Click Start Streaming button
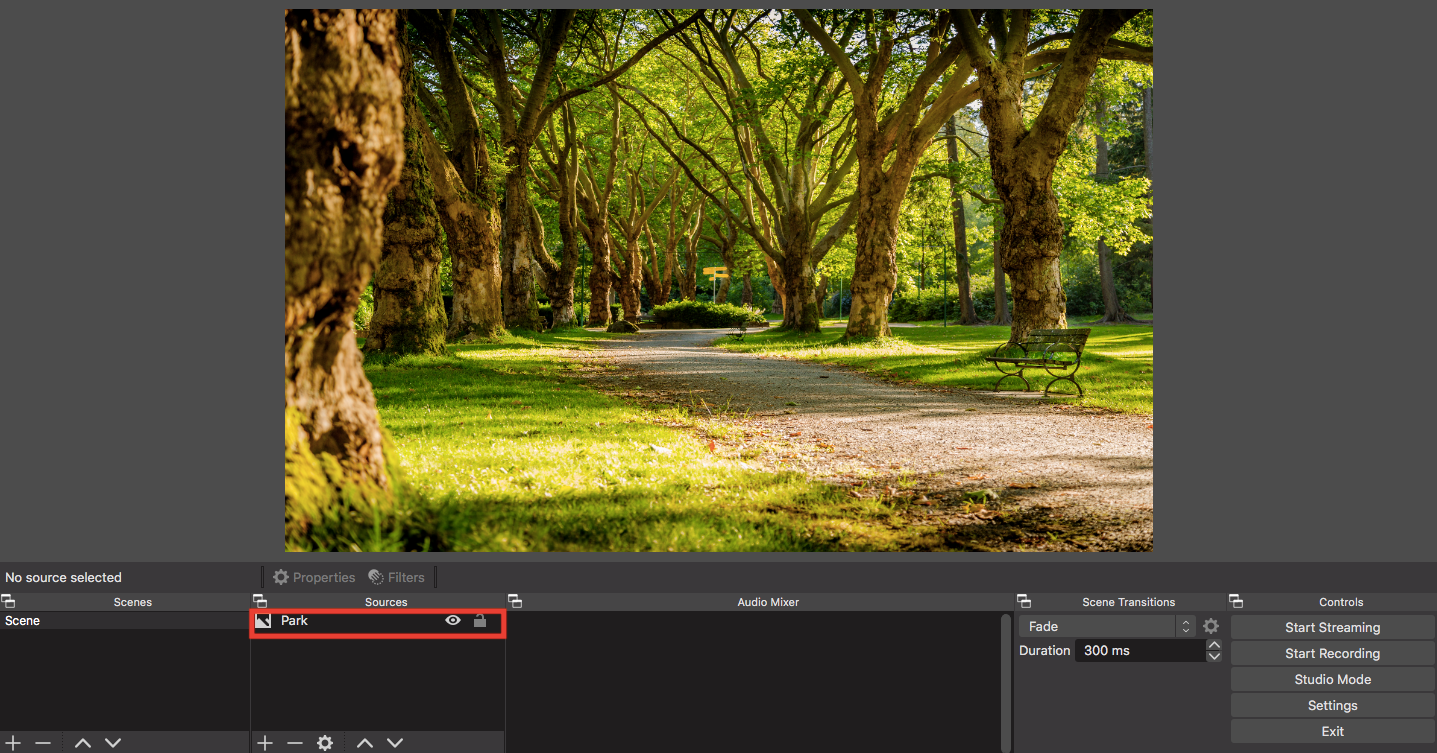Viewport: 1437px width, 753px height. 1332,627
